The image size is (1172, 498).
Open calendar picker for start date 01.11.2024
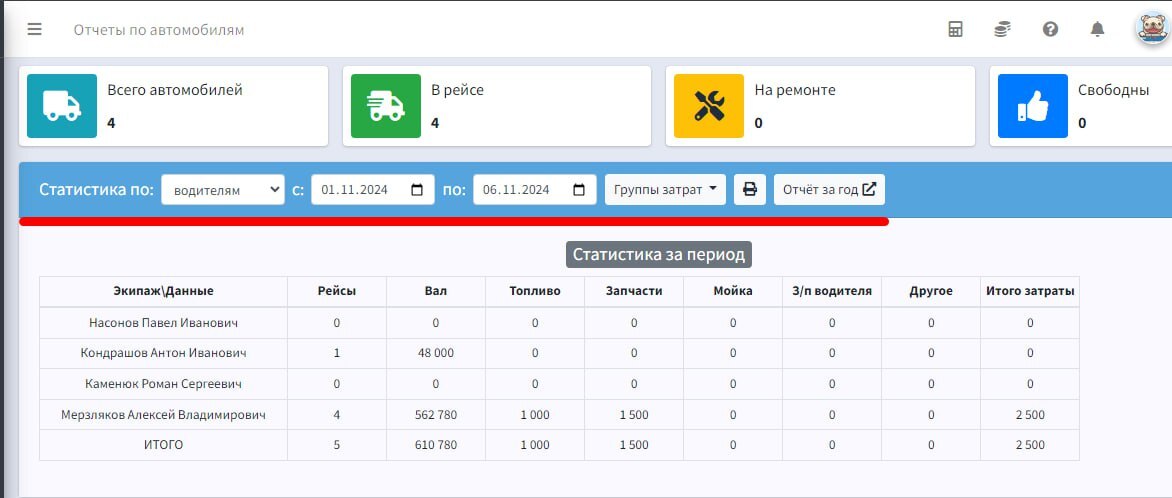pos(418,190)
